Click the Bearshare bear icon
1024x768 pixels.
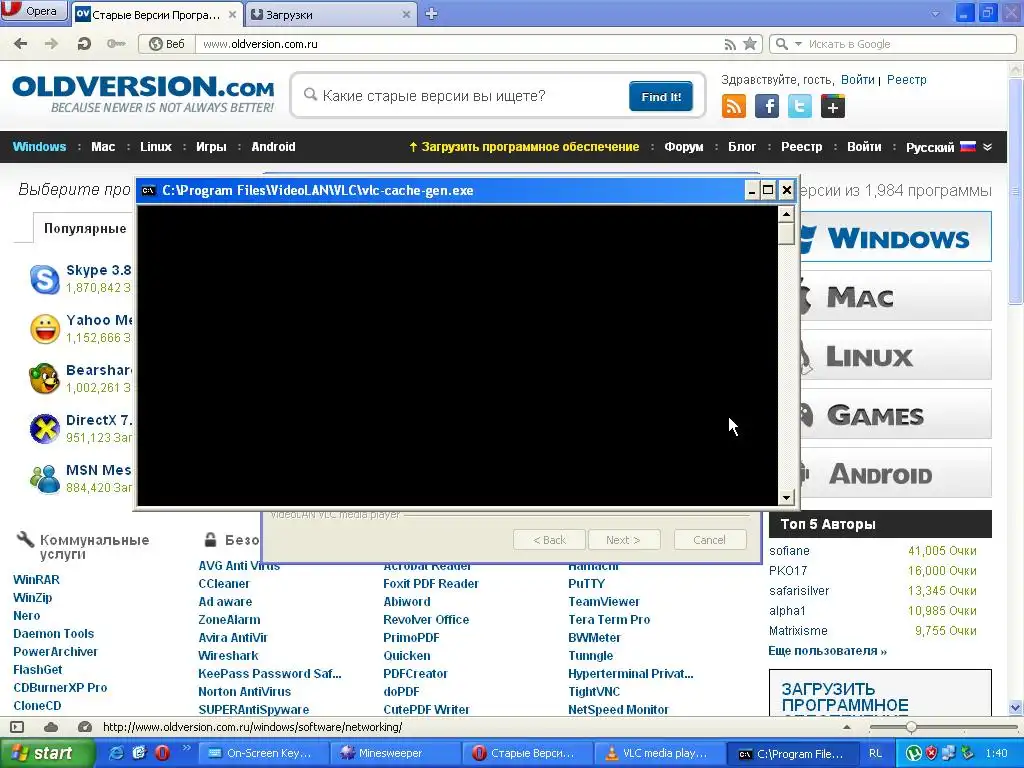(45, 379)
